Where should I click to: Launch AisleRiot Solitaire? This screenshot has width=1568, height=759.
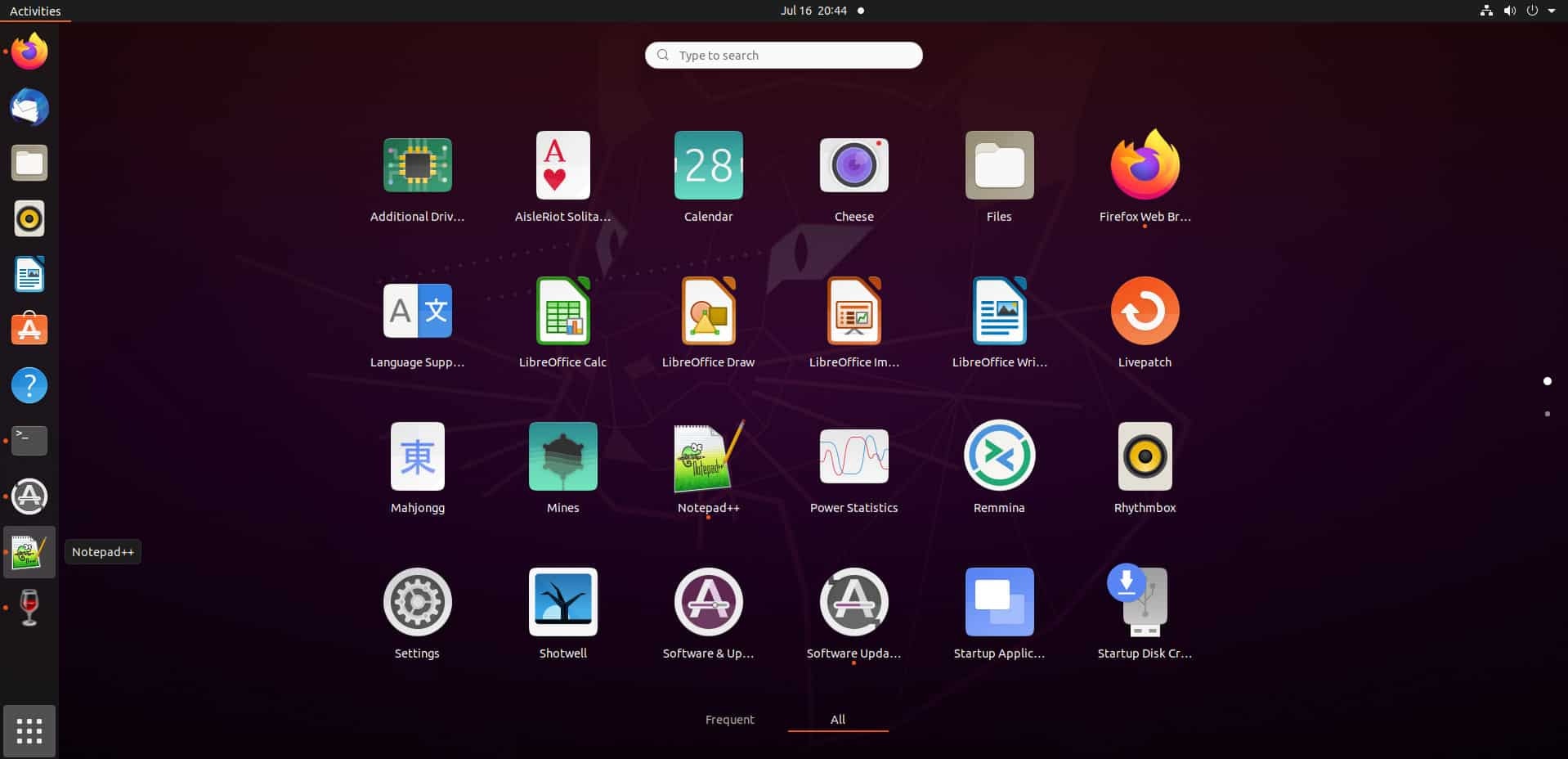tap(562, 165)
